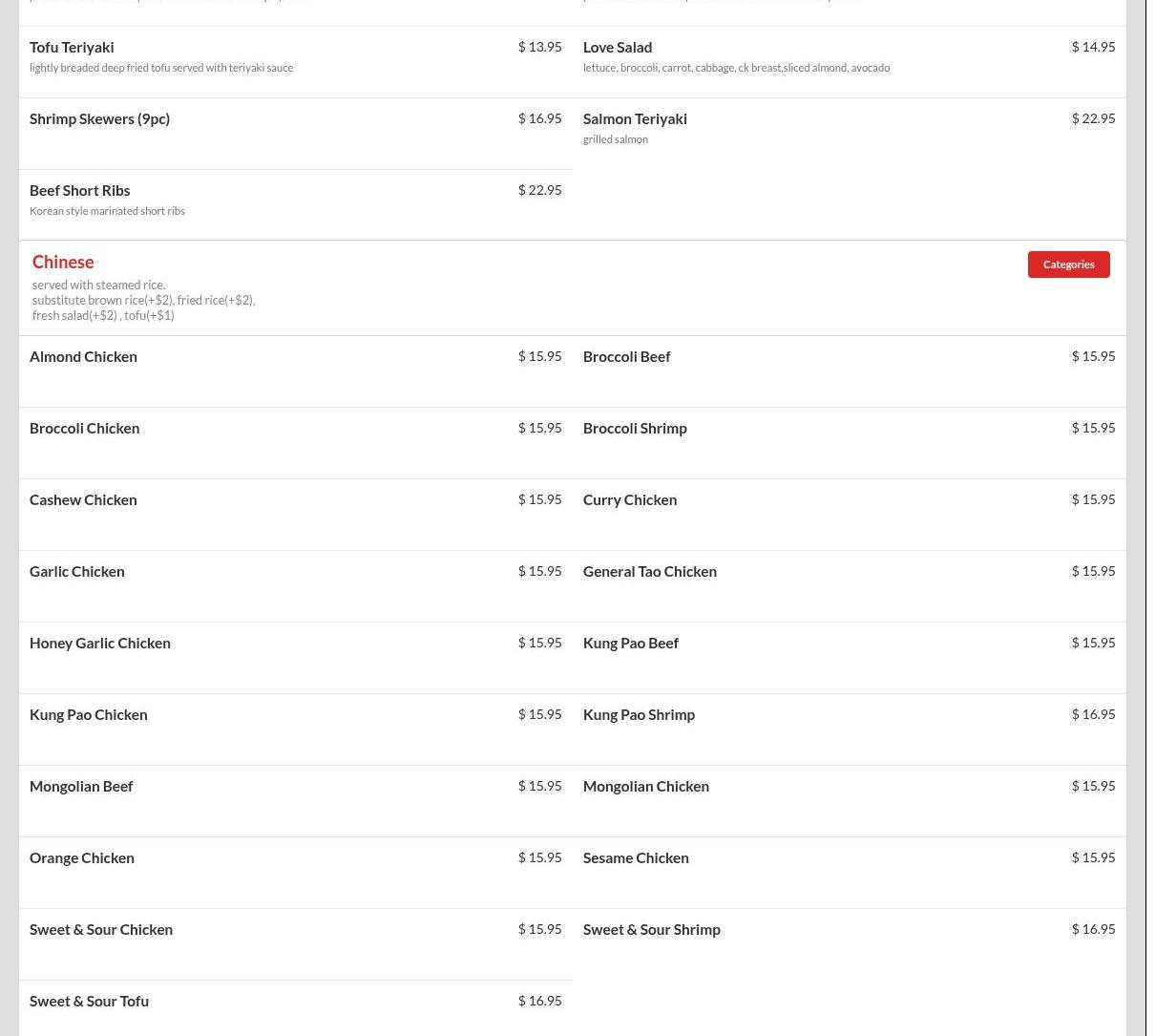1155x1036 pixels.
Task: Pick Mongolian Chicken
Action: (x=646, y=786)
